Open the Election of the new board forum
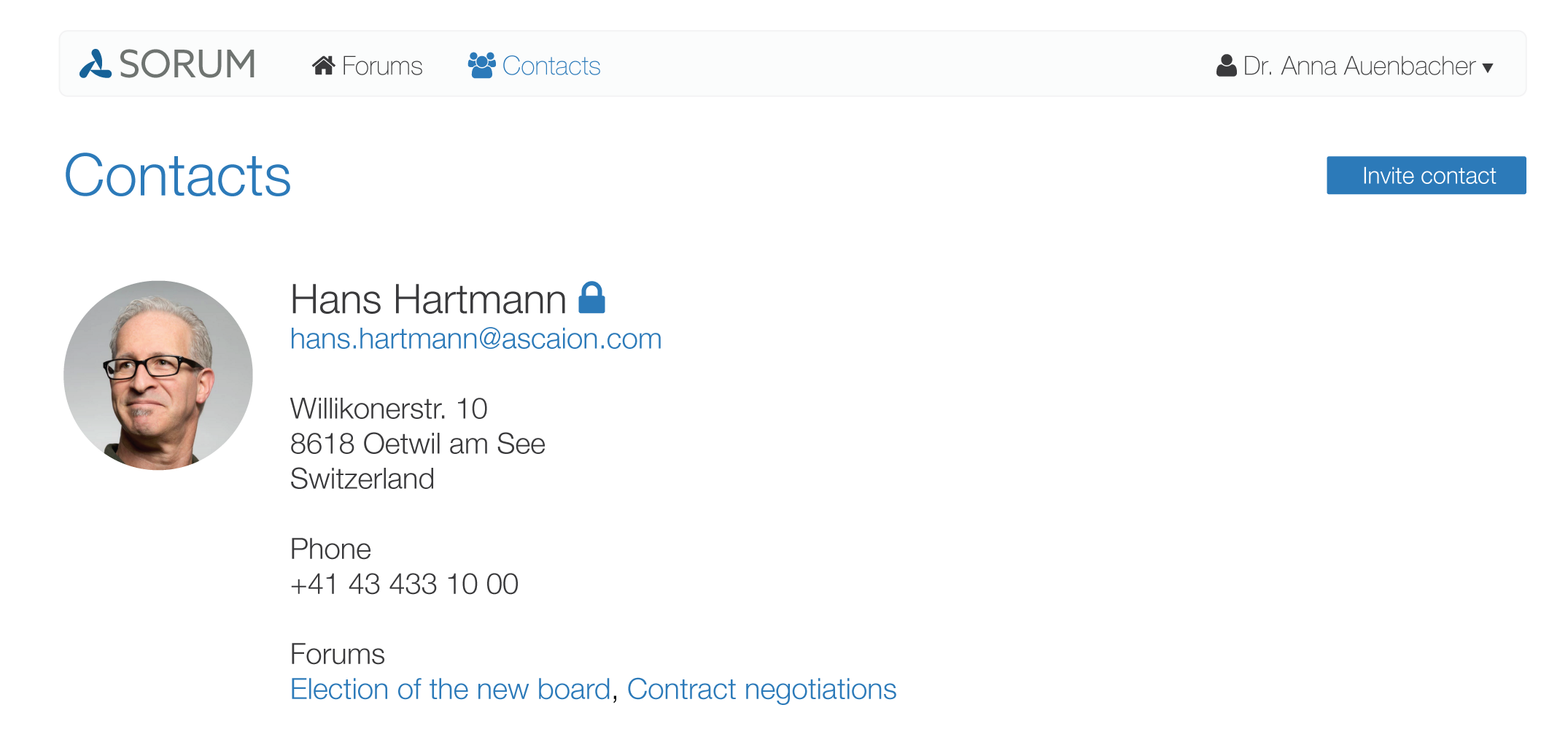Image resolution: width=1568 pixels, height=748 pixels. (x=451, y=690)
